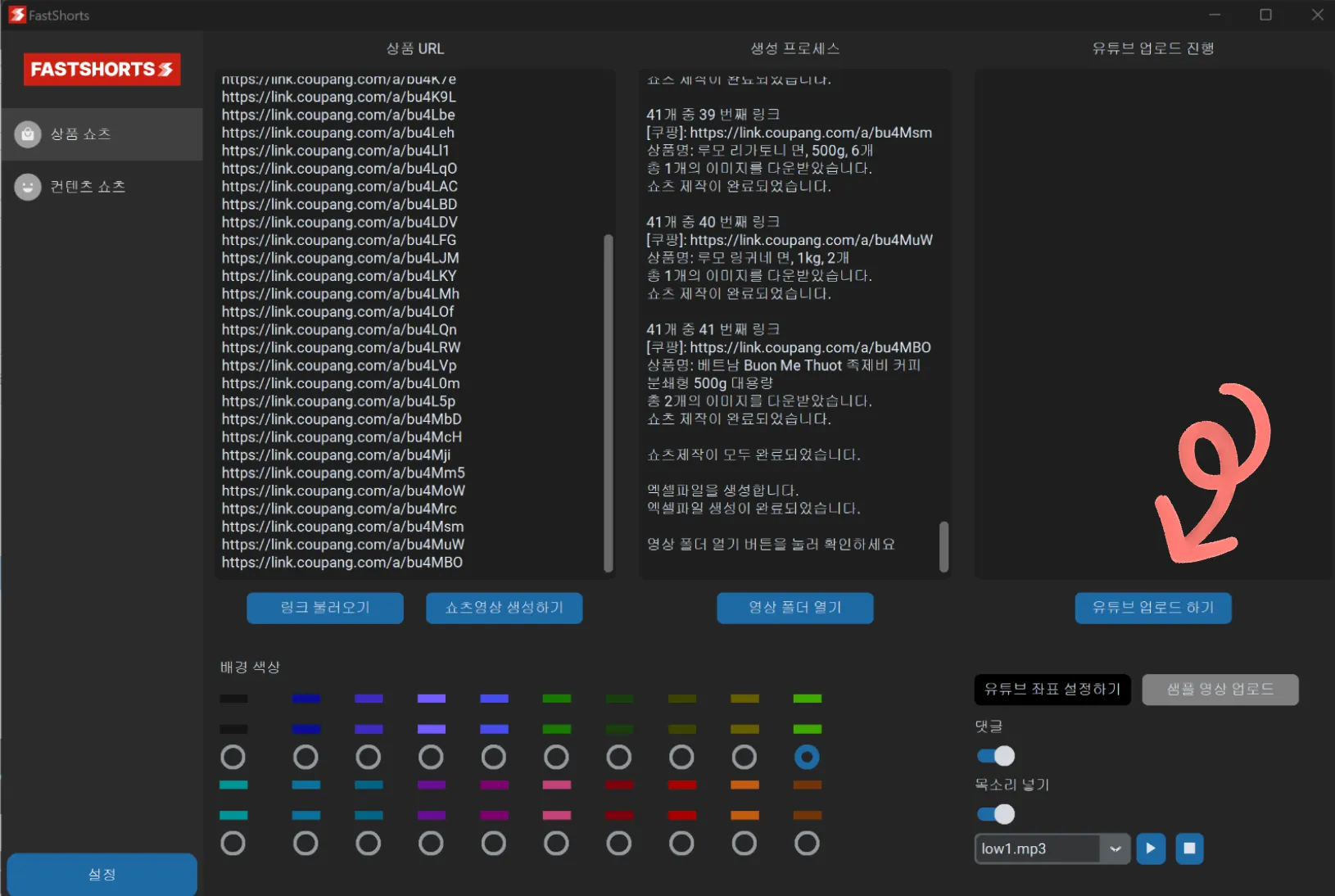The image size is (1335, 896).
Task: Click the smiley face icon beside 컨텐츠 쇼츠
Action: pos(28,187)
